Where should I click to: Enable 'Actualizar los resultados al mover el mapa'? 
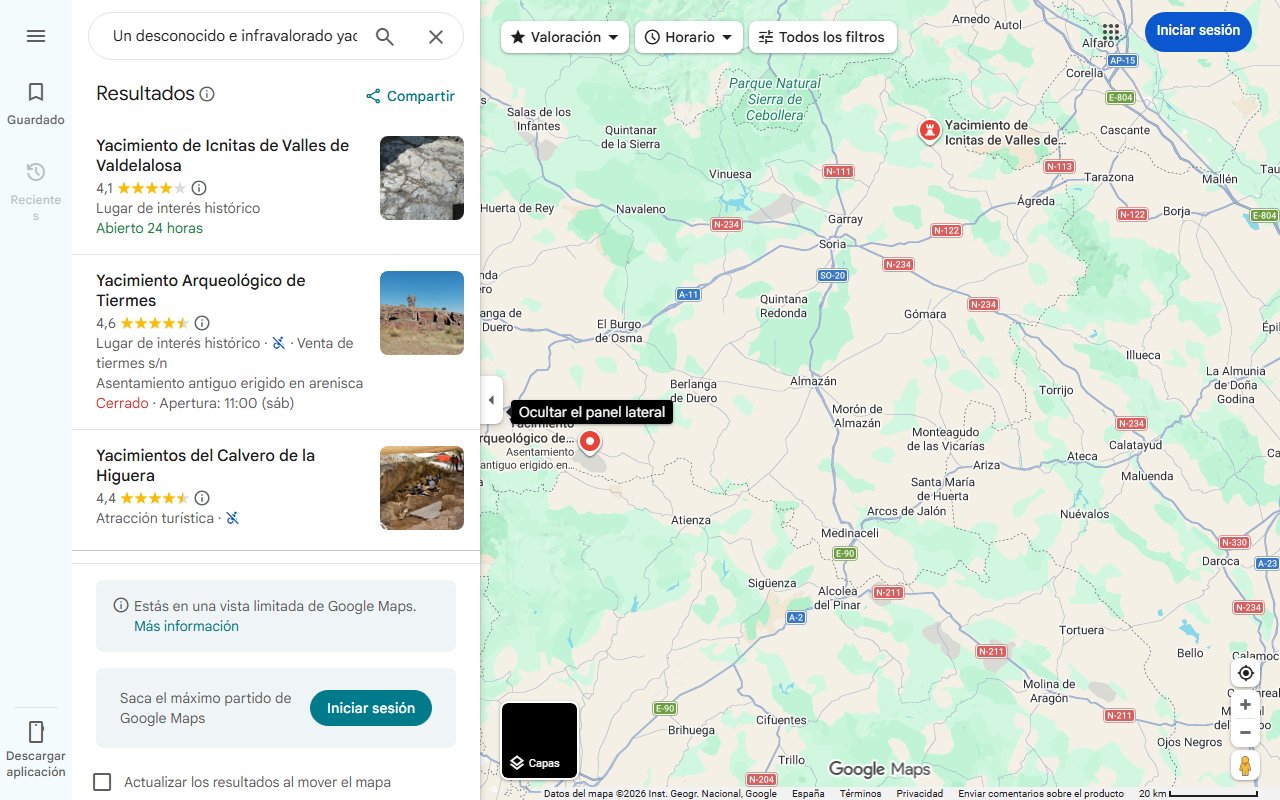pyautogui.click(x=102, y=782)
